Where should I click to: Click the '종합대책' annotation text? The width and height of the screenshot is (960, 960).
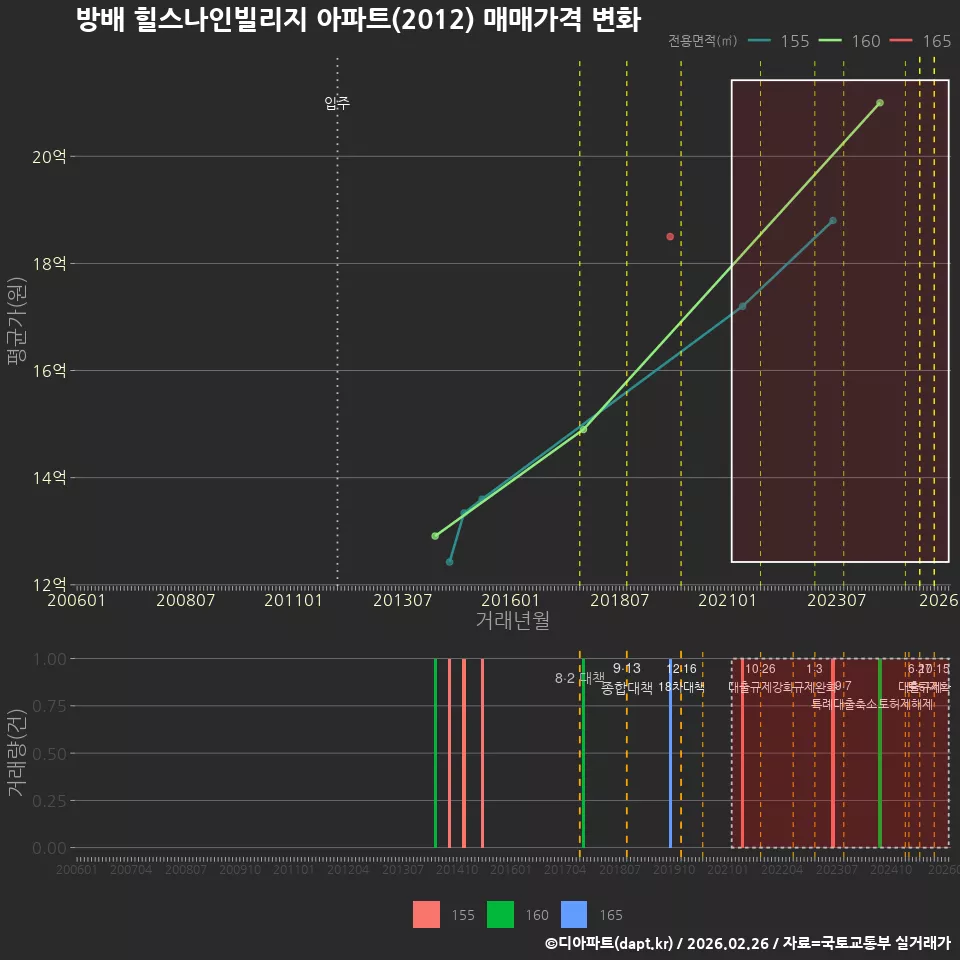point(627,688)
